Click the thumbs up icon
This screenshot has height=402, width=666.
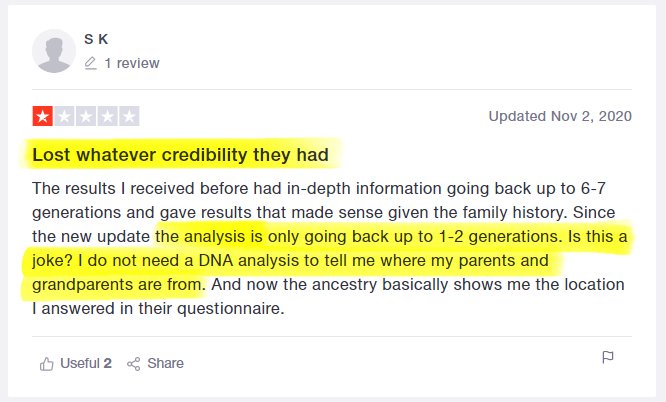click(x=45, y=363)
